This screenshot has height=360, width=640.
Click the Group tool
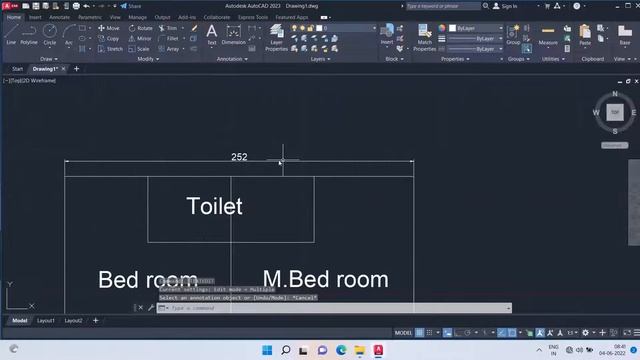coord(513,35)
